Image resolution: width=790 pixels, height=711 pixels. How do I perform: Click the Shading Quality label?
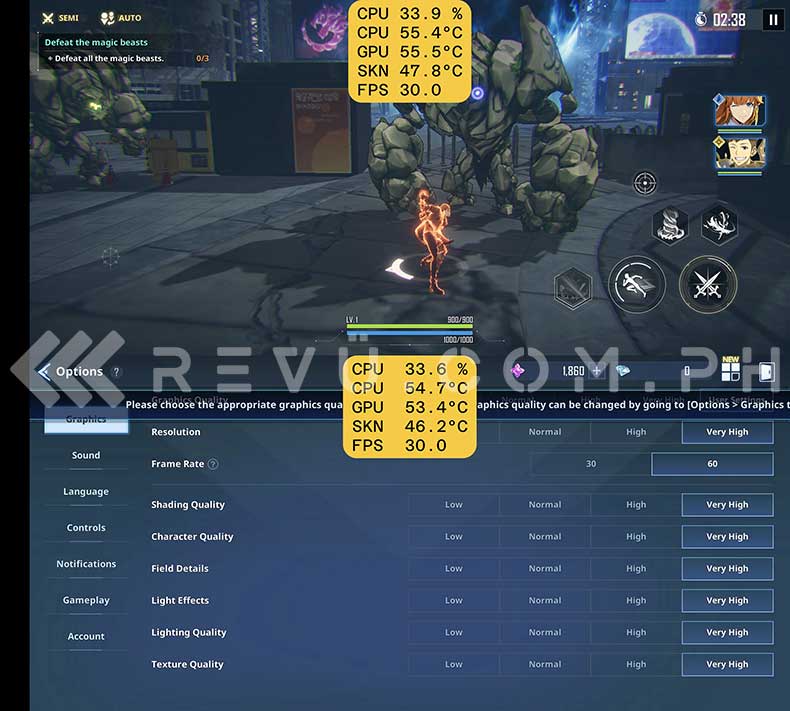188,504
